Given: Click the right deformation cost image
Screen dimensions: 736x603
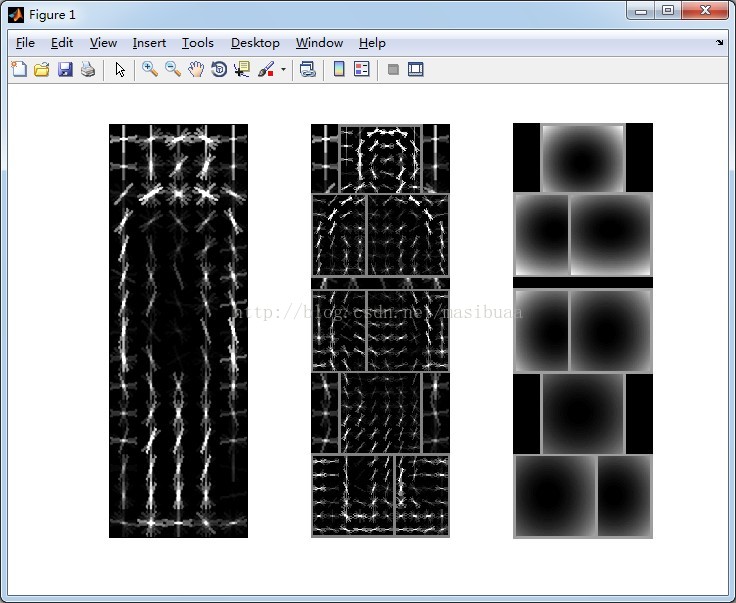Looking at the screenshot, I should (583, 331).
